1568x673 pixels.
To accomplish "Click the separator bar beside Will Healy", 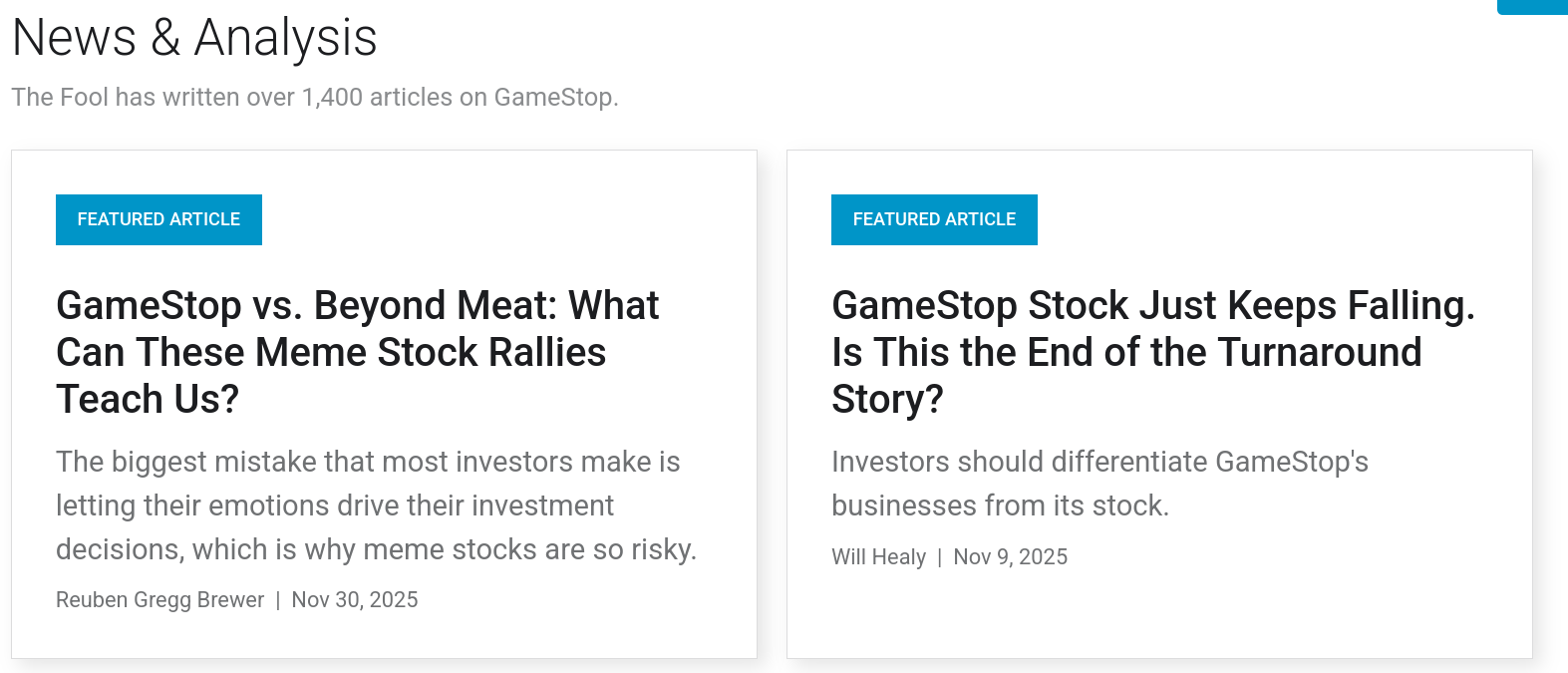I will click(x=939, y=557).
